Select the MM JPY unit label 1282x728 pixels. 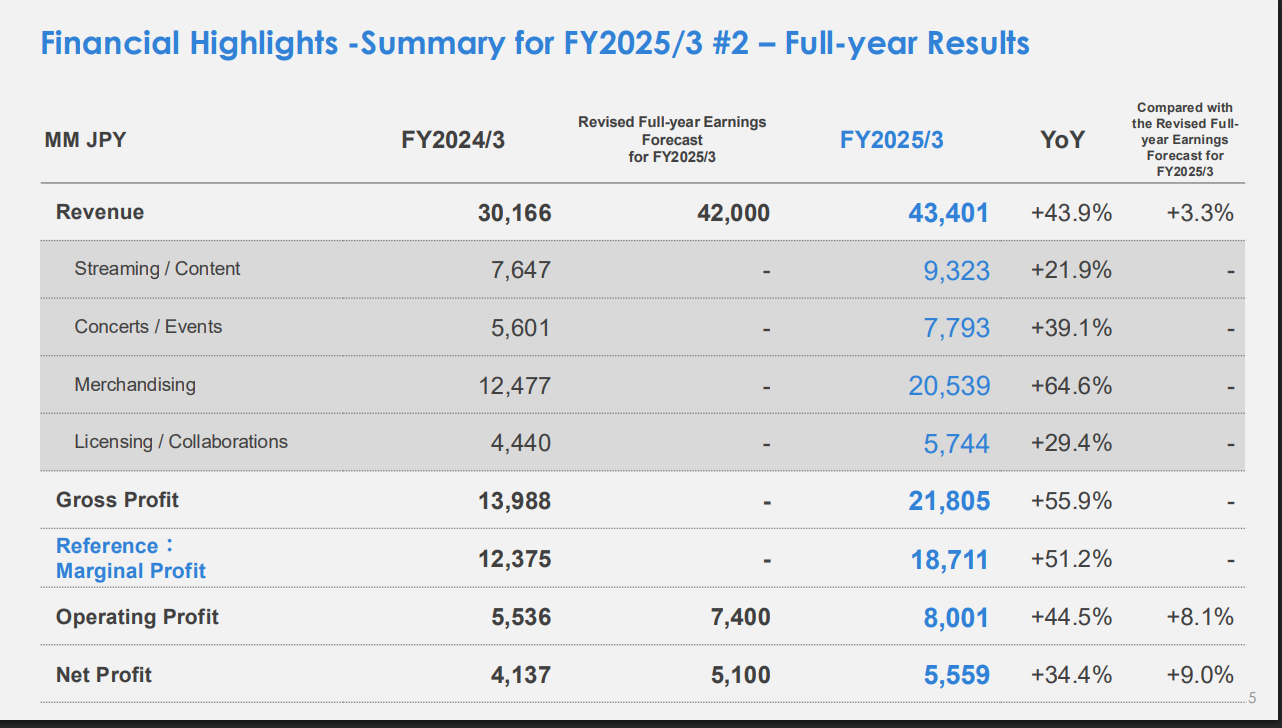(86, 140)
